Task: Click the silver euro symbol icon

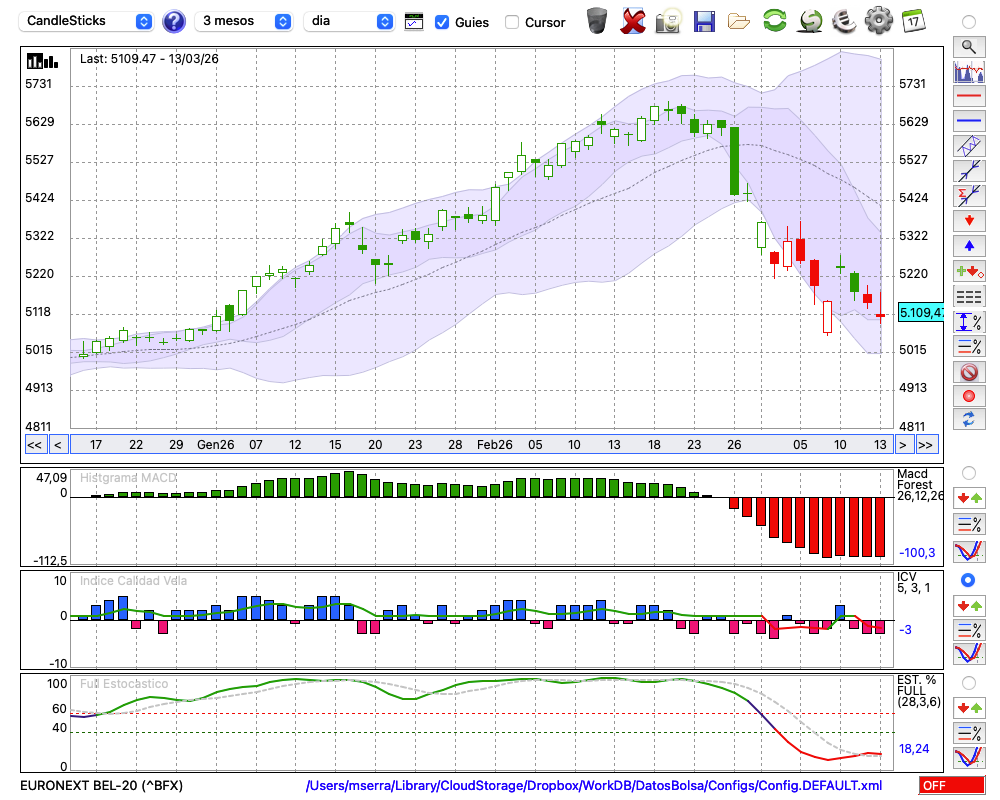Action: tap(844, 21)
